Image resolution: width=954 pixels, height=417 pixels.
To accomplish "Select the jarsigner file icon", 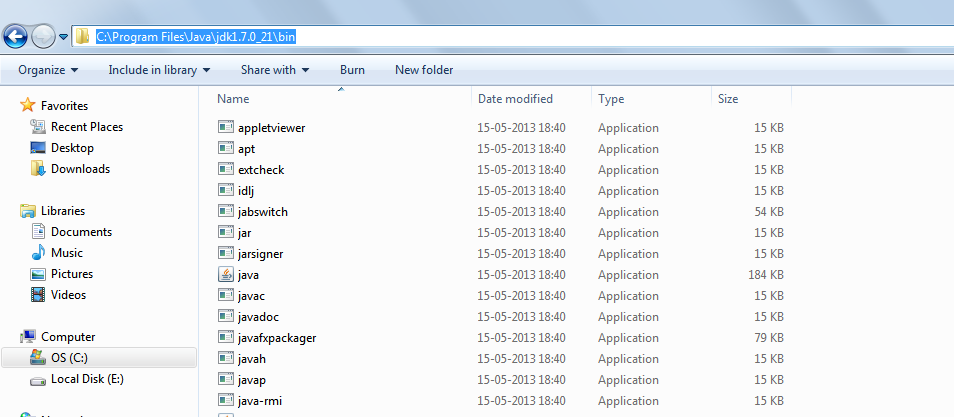I will (x=226, y=253).
